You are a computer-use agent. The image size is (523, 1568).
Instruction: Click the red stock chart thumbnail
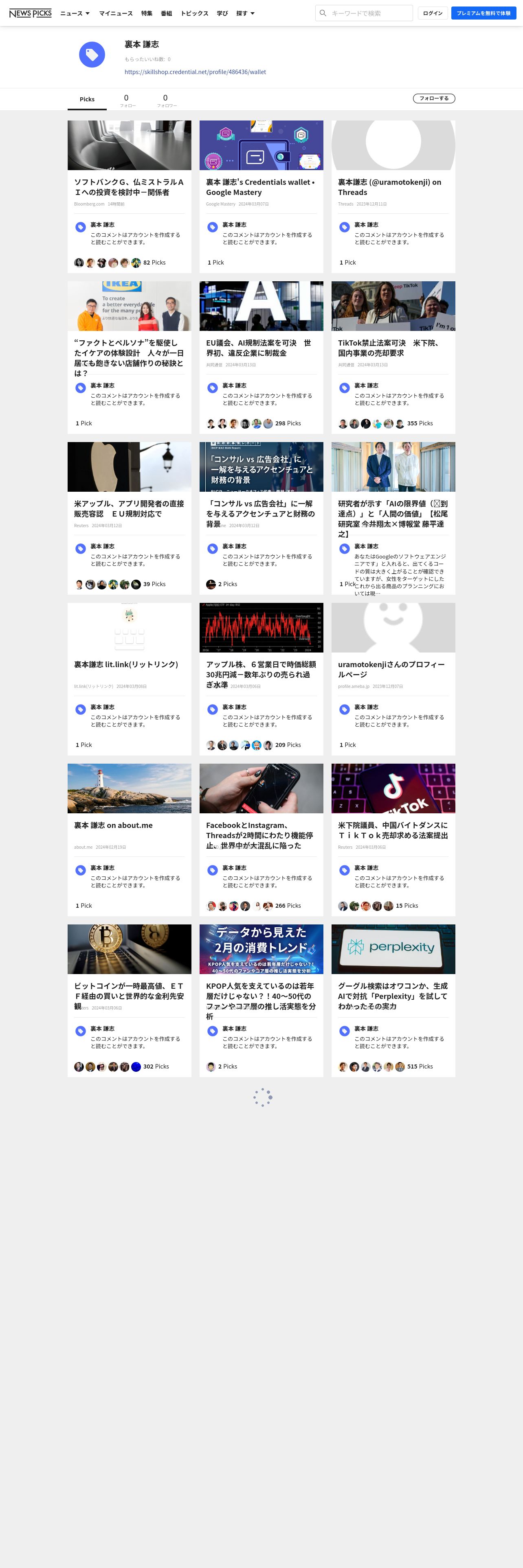pyautogui.click(x=261, y=628)
